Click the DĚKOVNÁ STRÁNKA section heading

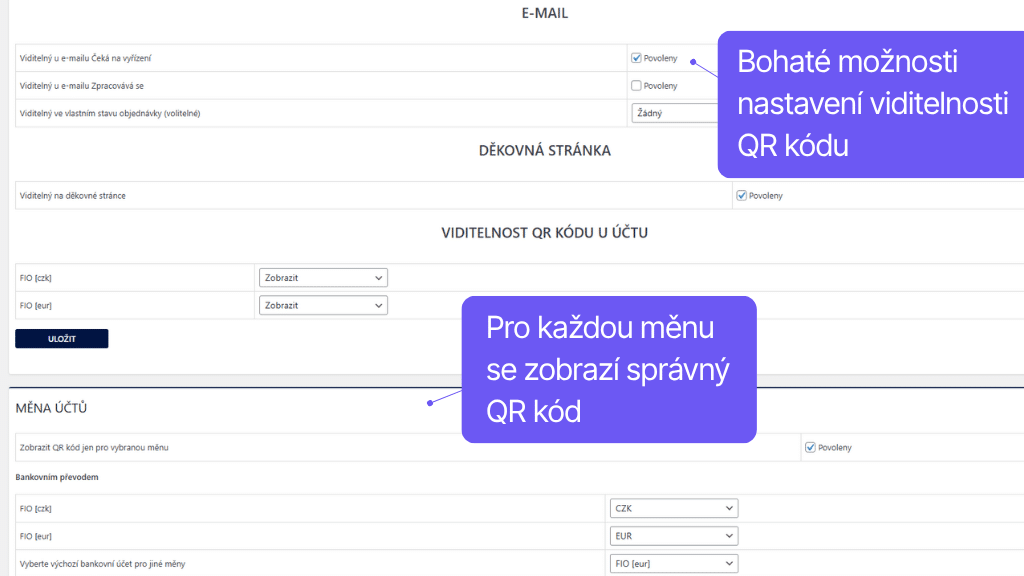click(544, 151)
